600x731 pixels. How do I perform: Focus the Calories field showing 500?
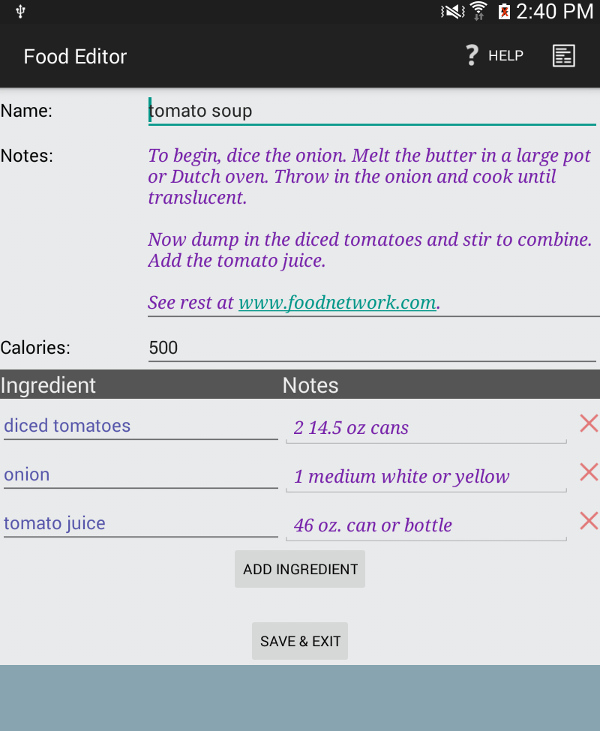(x=372, y=348)
